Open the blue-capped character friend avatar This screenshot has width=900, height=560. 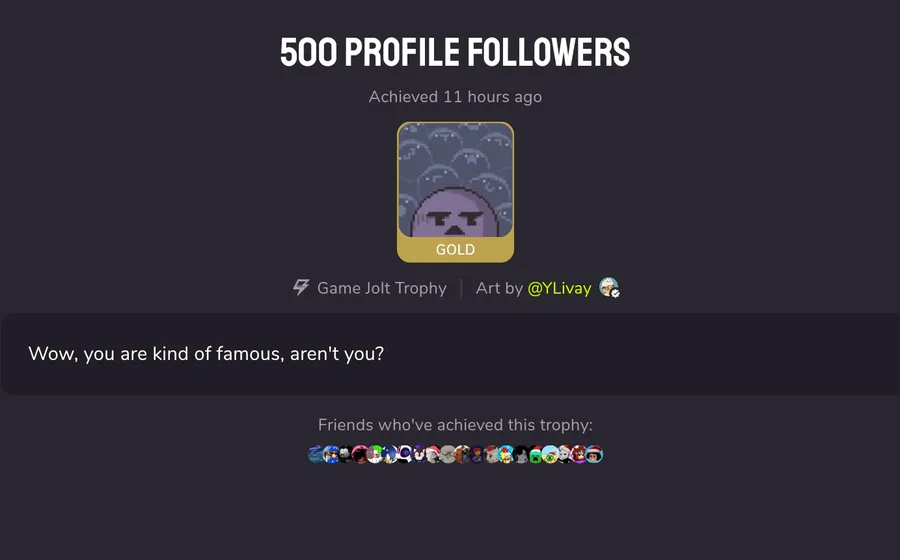(x=331, y=454)
